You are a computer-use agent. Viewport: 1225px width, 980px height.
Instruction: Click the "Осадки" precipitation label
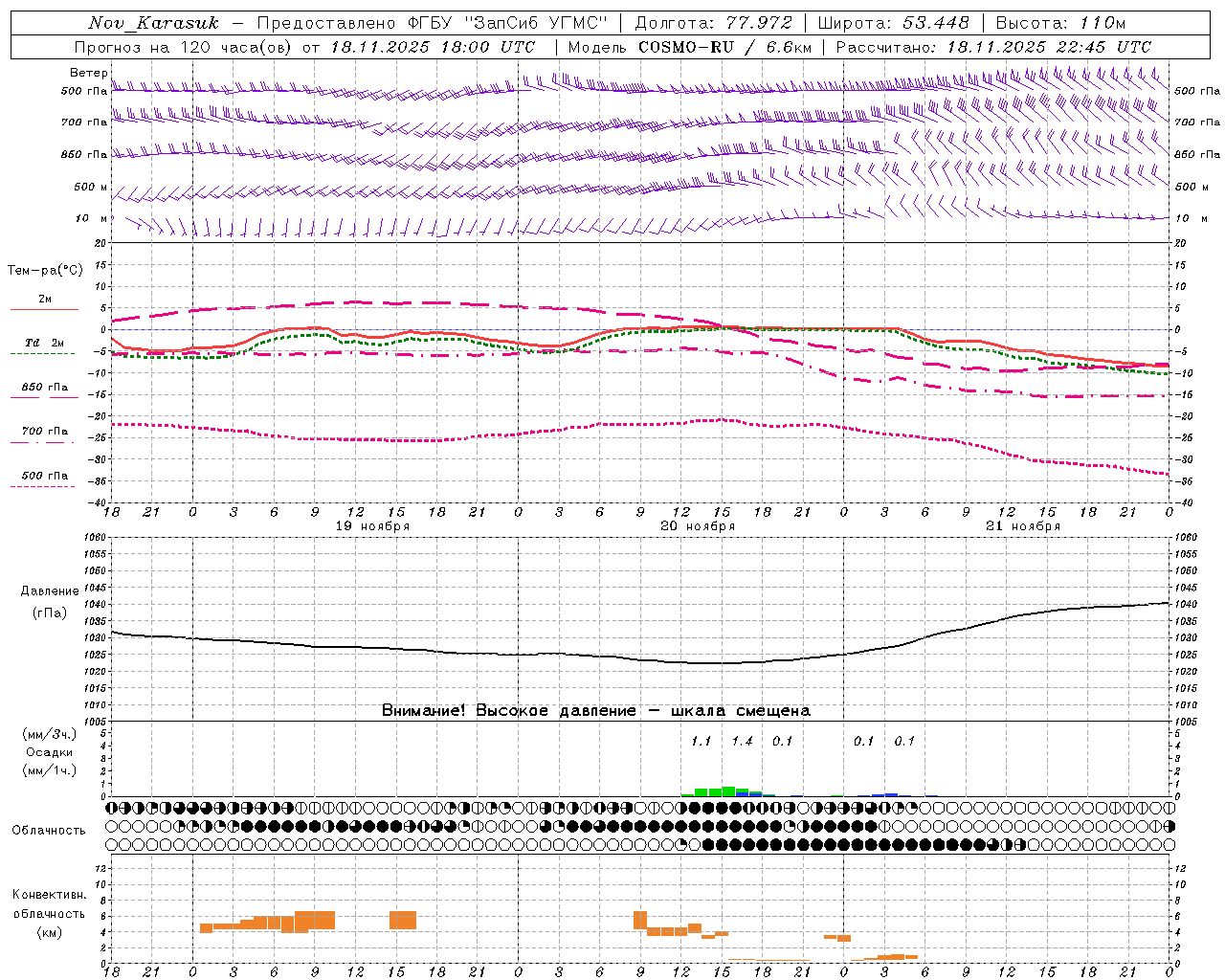click(x=50, y=752)
